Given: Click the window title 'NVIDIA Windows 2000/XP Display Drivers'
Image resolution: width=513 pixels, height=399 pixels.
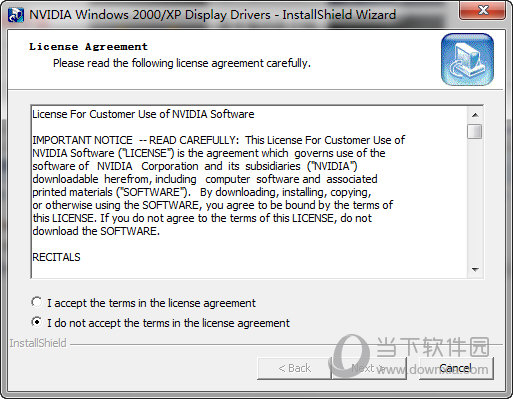Looking at the screenshot, I should coord(150,15).
